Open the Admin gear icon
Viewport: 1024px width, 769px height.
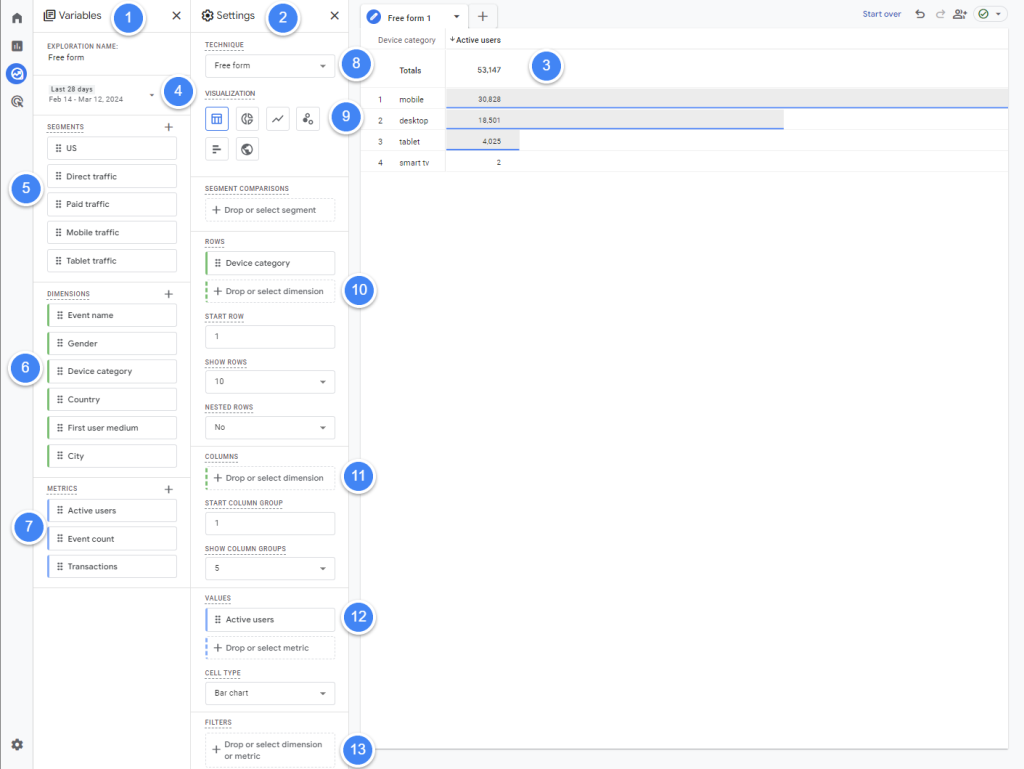tap(17, 744)
